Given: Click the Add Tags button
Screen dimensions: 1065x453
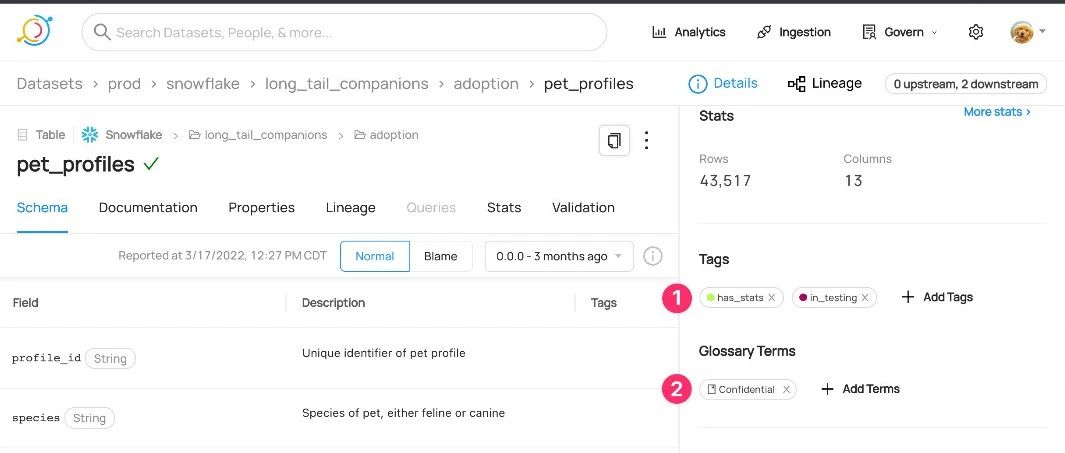Looking at the screenshot, I should (x=937, y=297).
